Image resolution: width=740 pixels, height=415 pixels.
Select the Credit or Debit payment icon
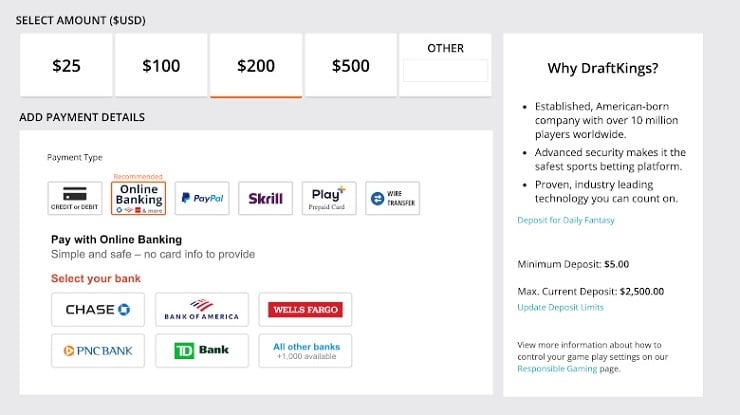point(75,198)
